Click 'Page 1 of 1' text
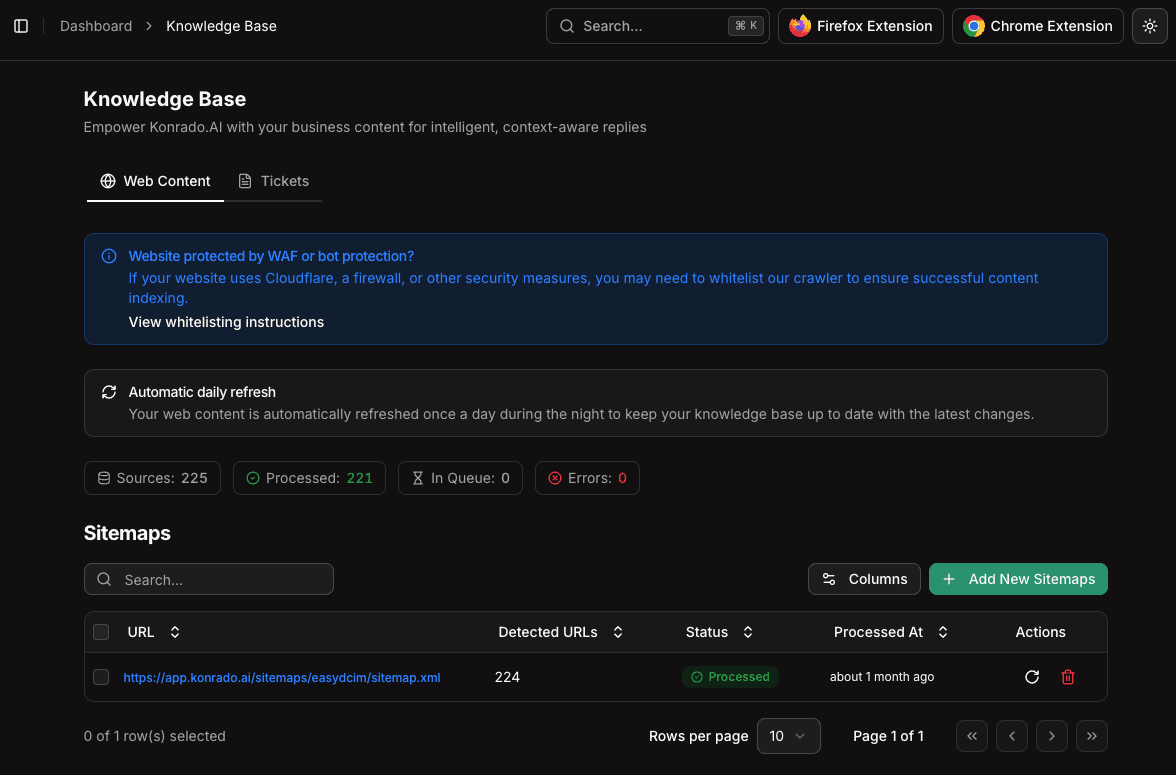 coord(888,736)
